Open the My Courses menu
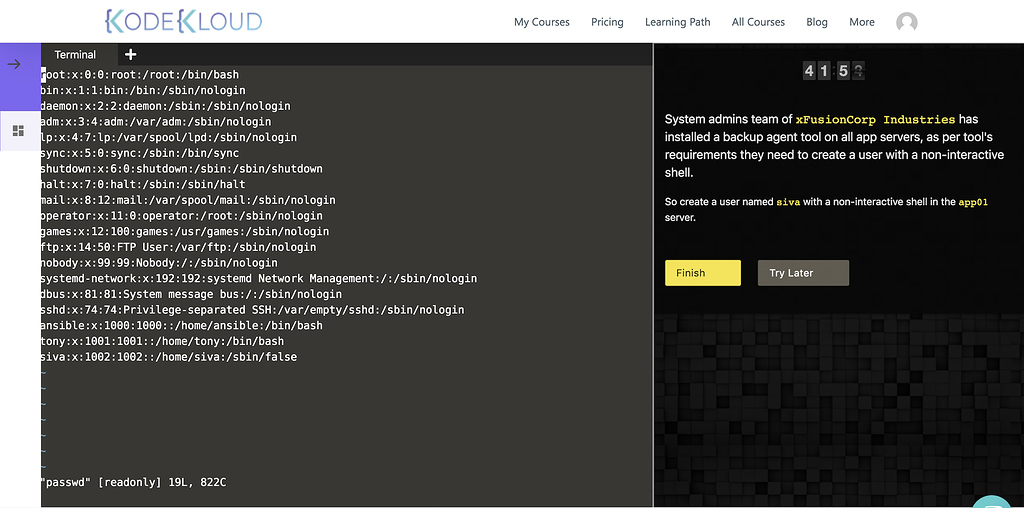The image size is (1024, 508). [x=541, y=22]
